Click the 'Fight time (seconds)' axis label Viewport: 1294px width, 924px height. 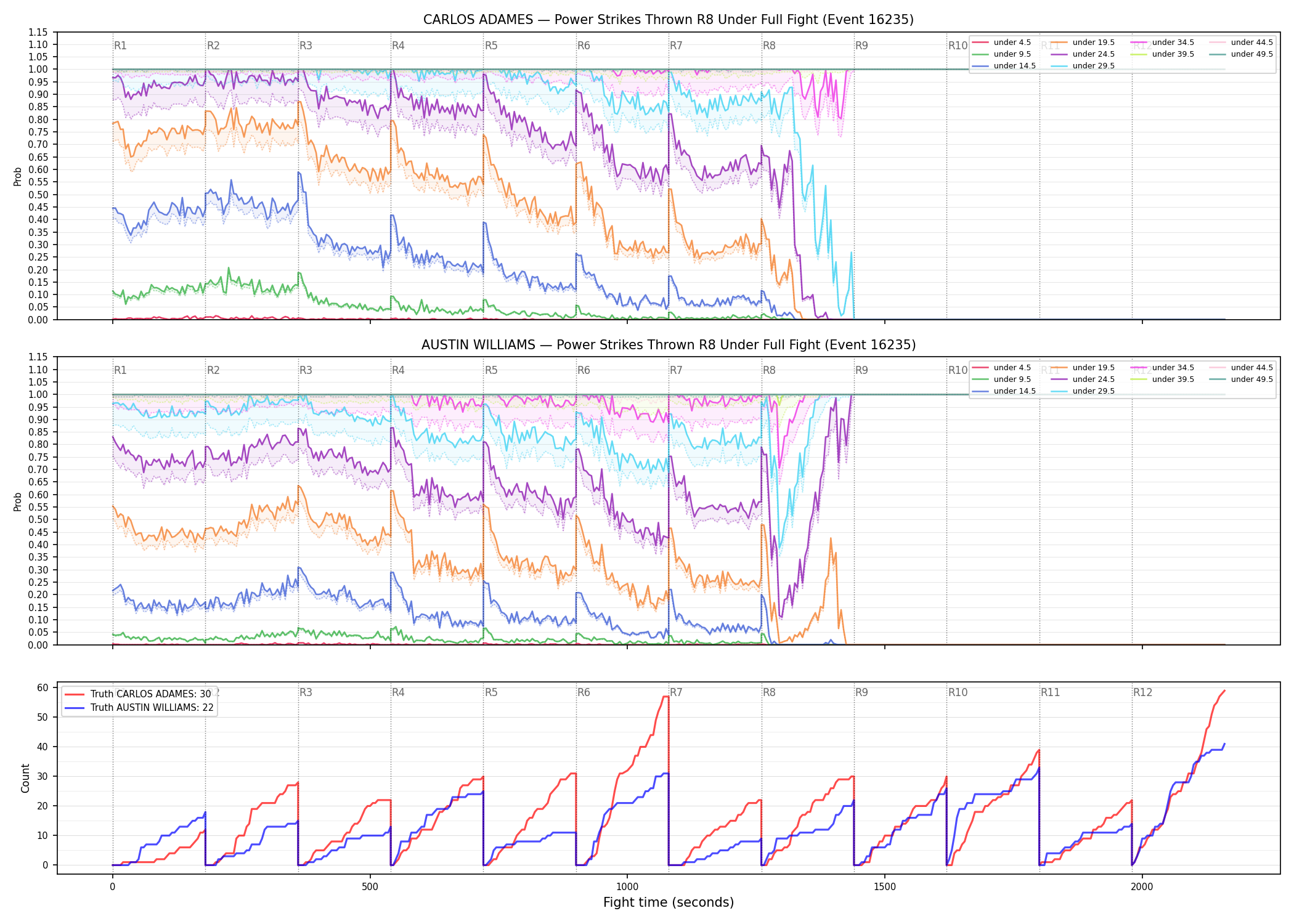pyautogui.click(x=669, y=902)
